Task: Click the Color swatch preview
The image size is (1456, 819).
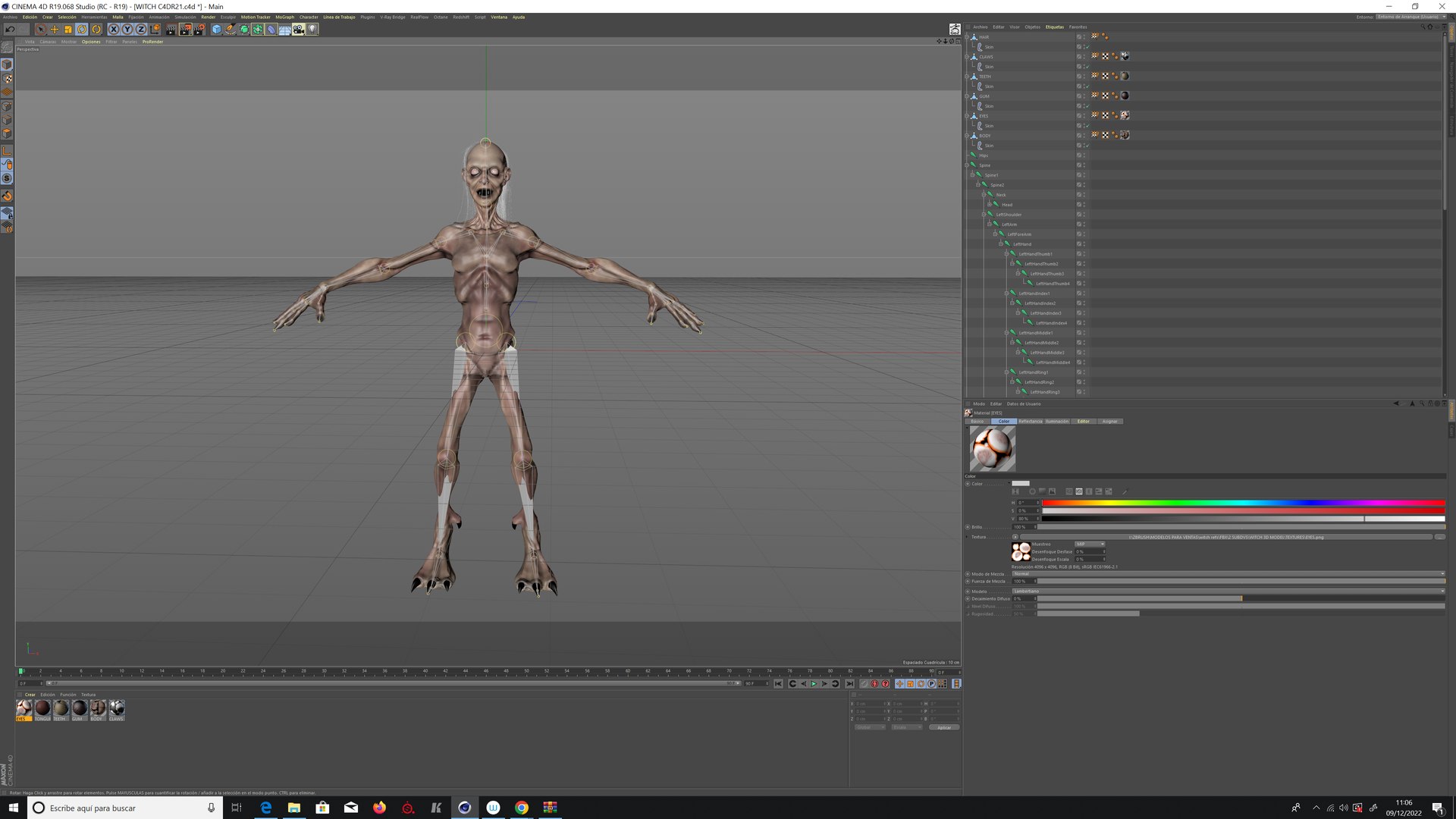Action: point(1021,483)
